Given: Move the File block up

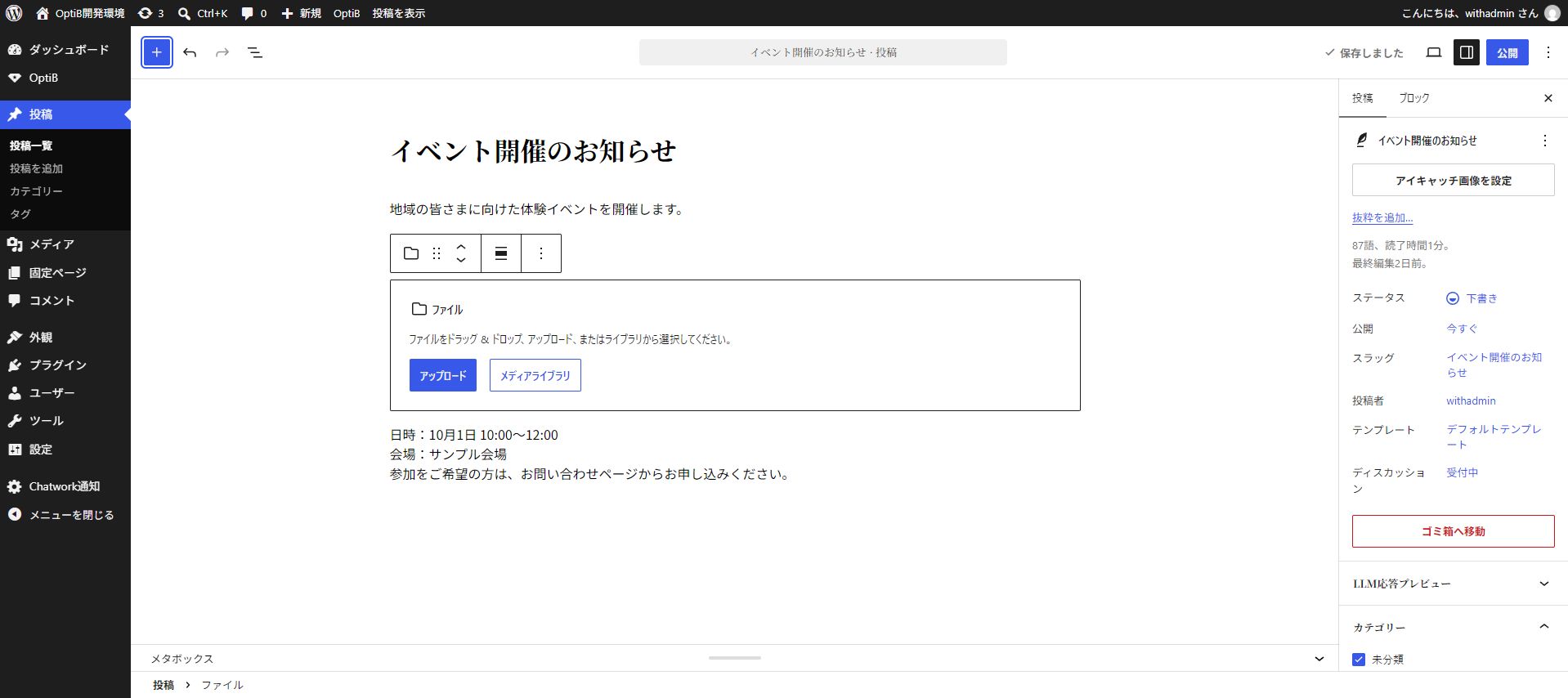Looking at the screenshot, I should [461, 246].
